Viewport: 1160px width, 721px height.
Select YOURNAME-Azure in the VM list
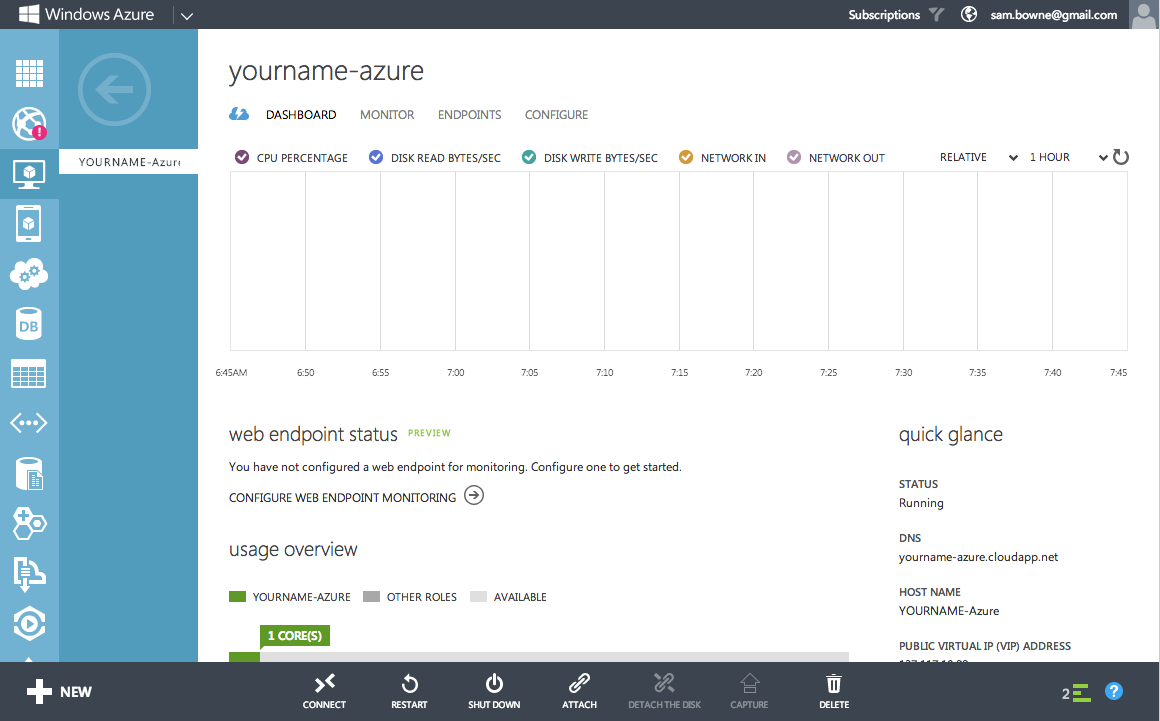(x=128, y=161)
